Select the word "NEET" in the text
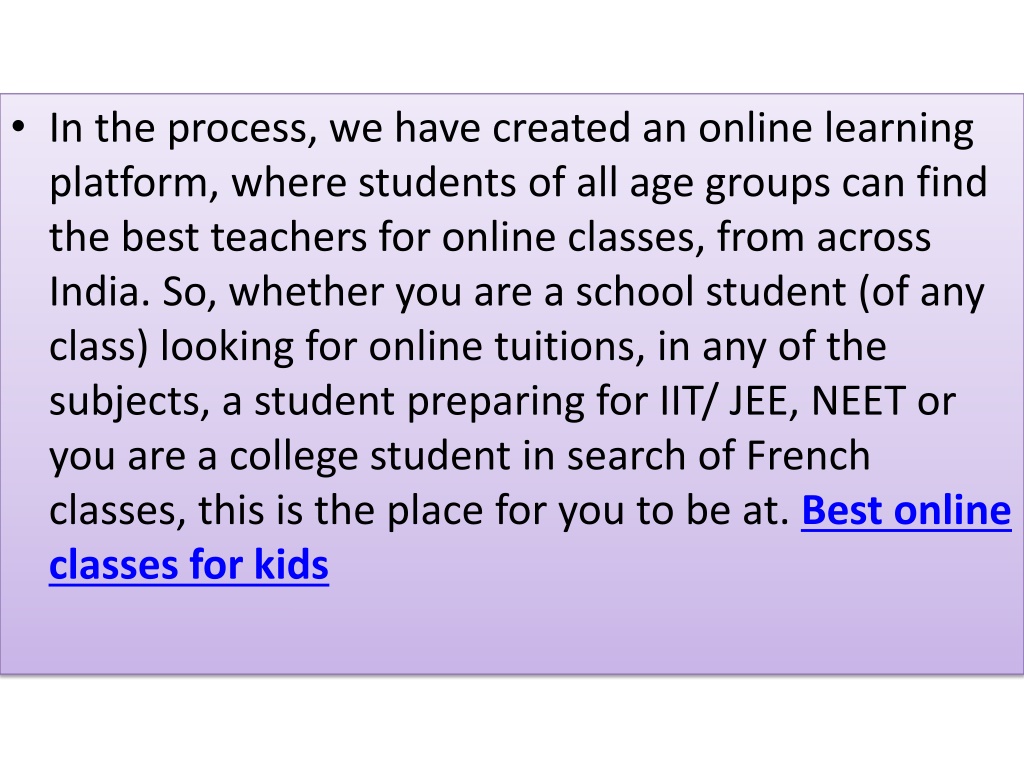The width and height of the screenshot is (1024, 768). click(857, 400)
